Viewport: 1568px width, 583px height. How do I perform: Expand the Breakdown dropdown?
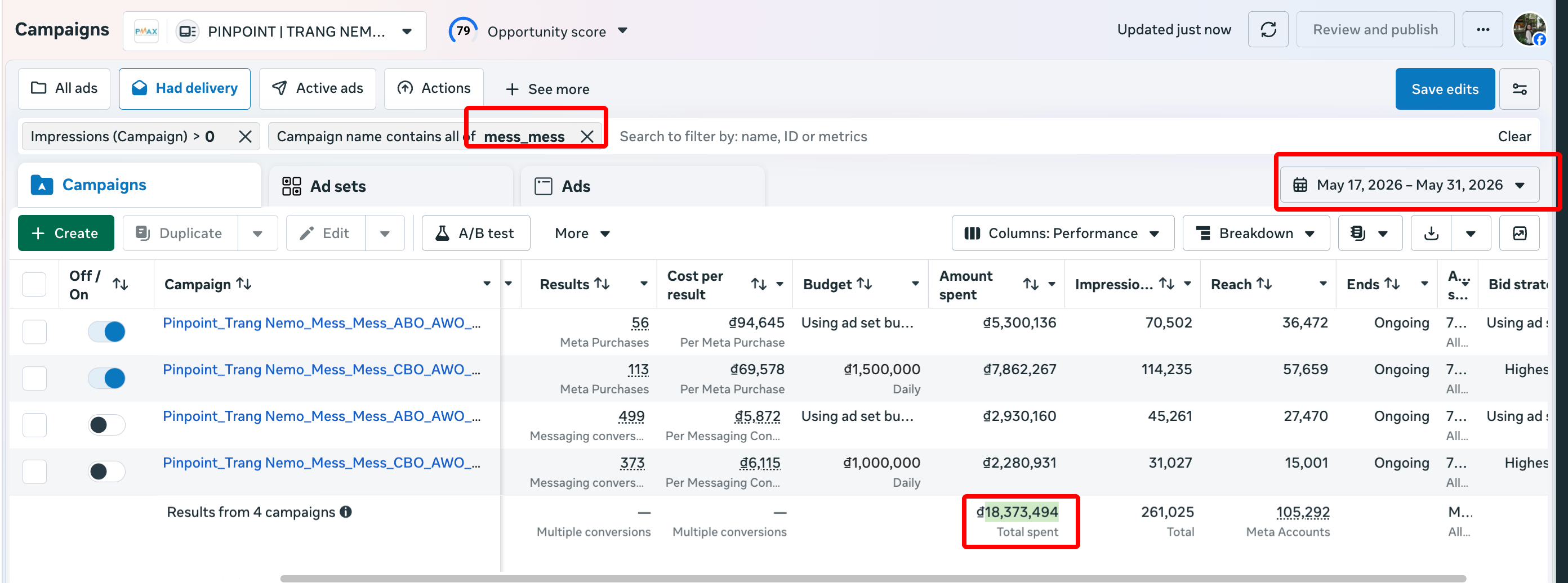point(1256,234)
